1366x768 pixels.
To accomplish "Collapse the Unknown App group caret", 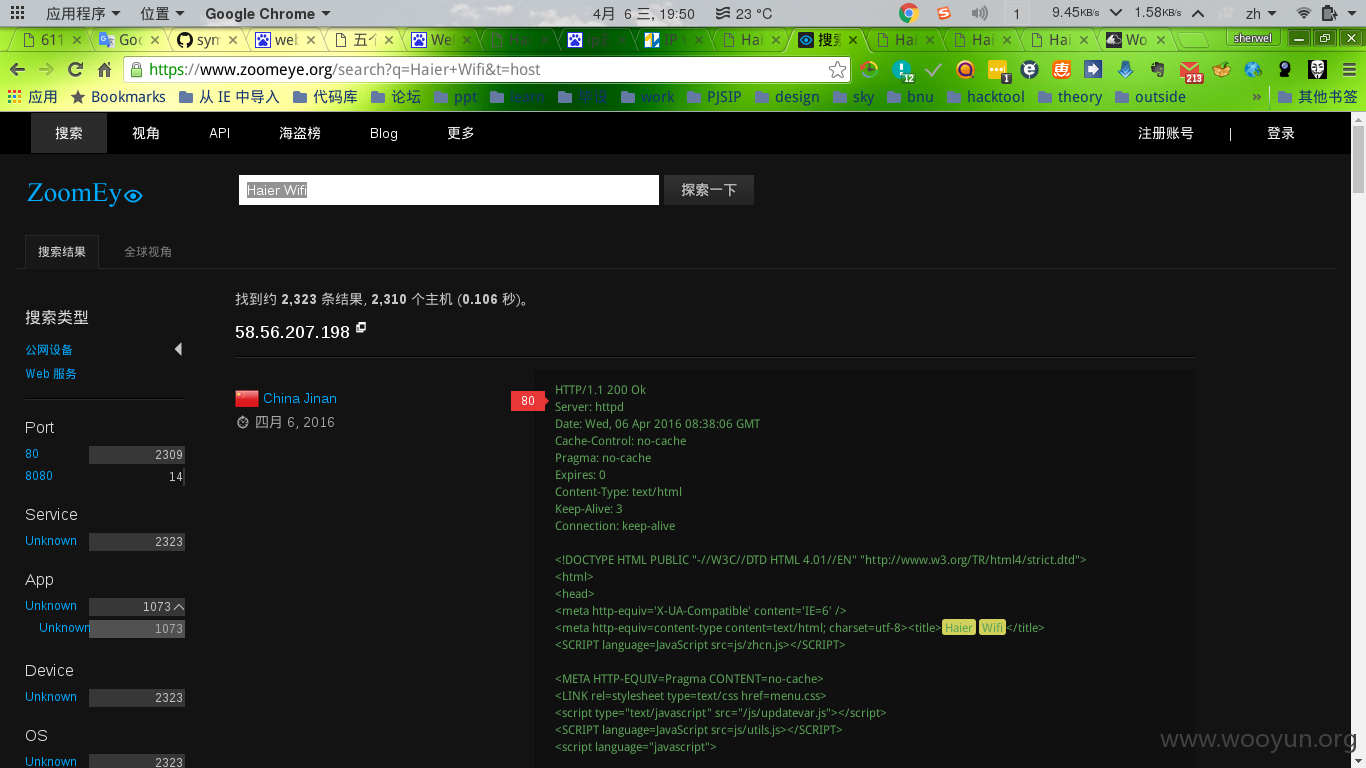I will (178, 607).
